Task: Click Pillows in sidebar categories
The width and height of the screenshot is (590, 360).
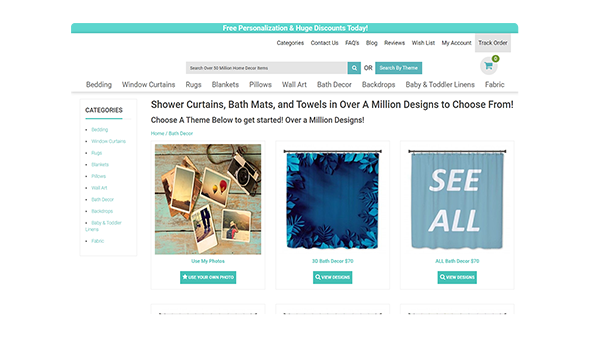Action: tap(99, 176)
